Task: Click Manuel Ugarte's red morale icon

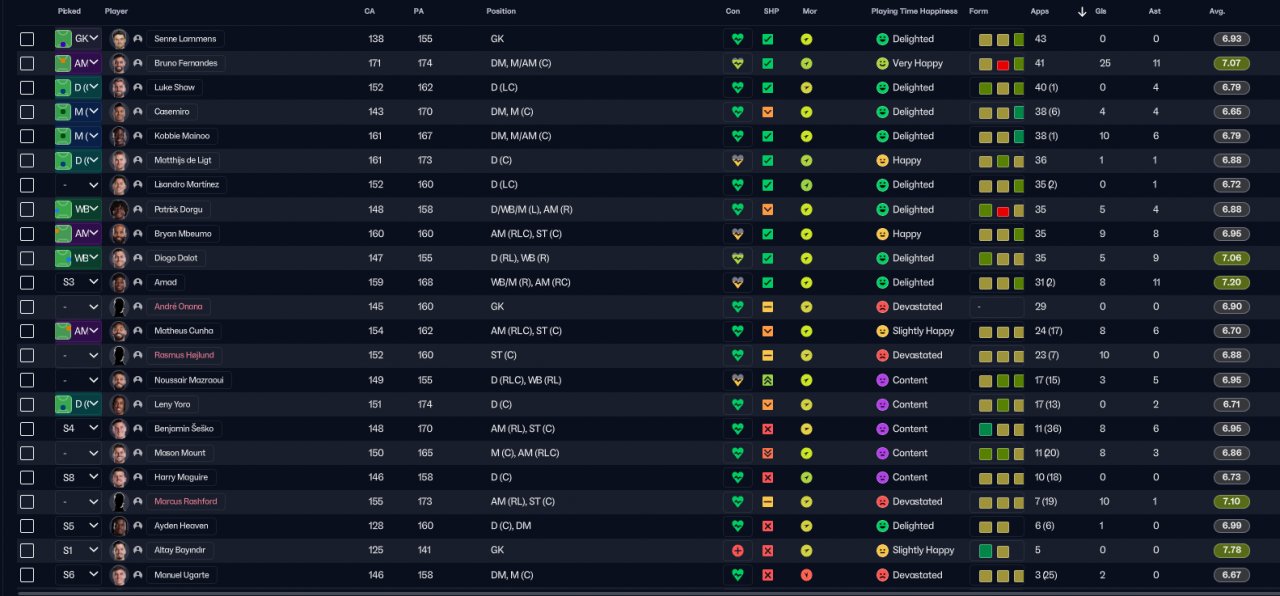Action: [x=807, y=575]
